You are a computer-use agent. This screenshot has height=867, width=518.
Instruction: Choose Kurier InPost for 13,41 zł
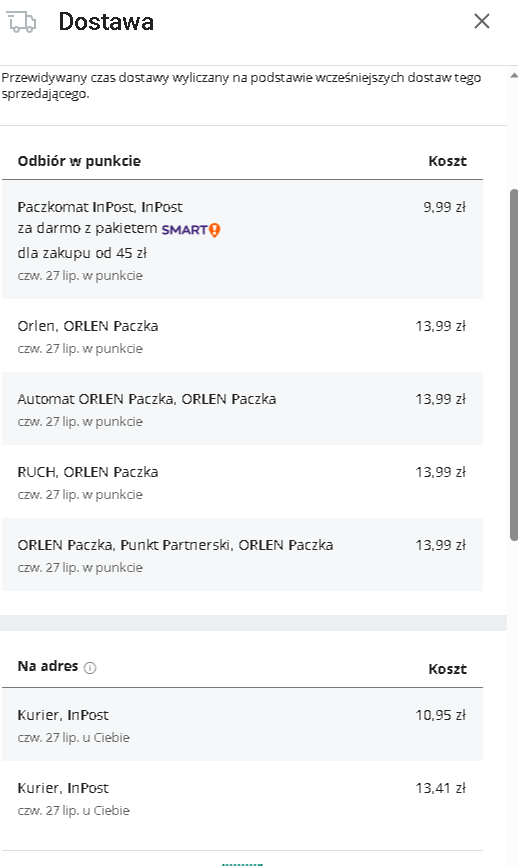pos(242,797)
